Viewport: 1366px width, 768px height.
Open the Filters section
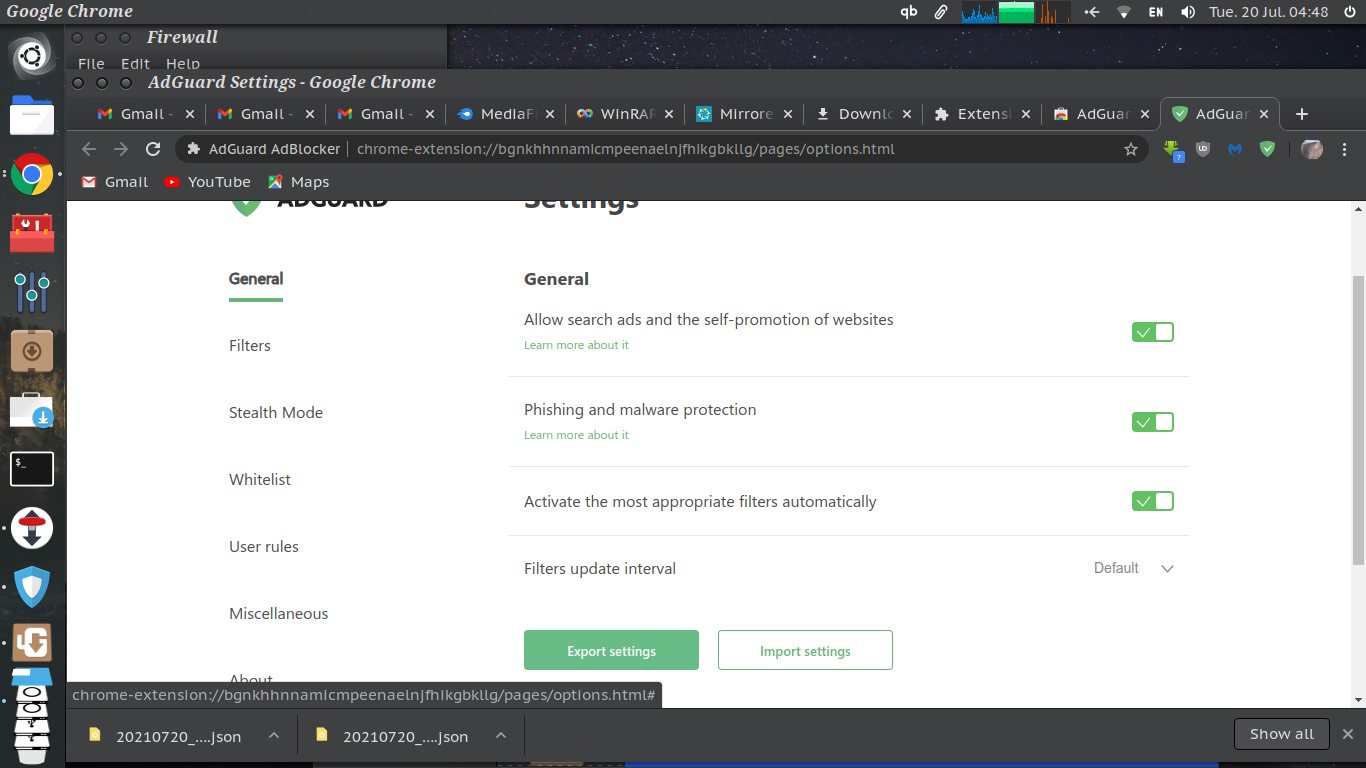(250, 346)
